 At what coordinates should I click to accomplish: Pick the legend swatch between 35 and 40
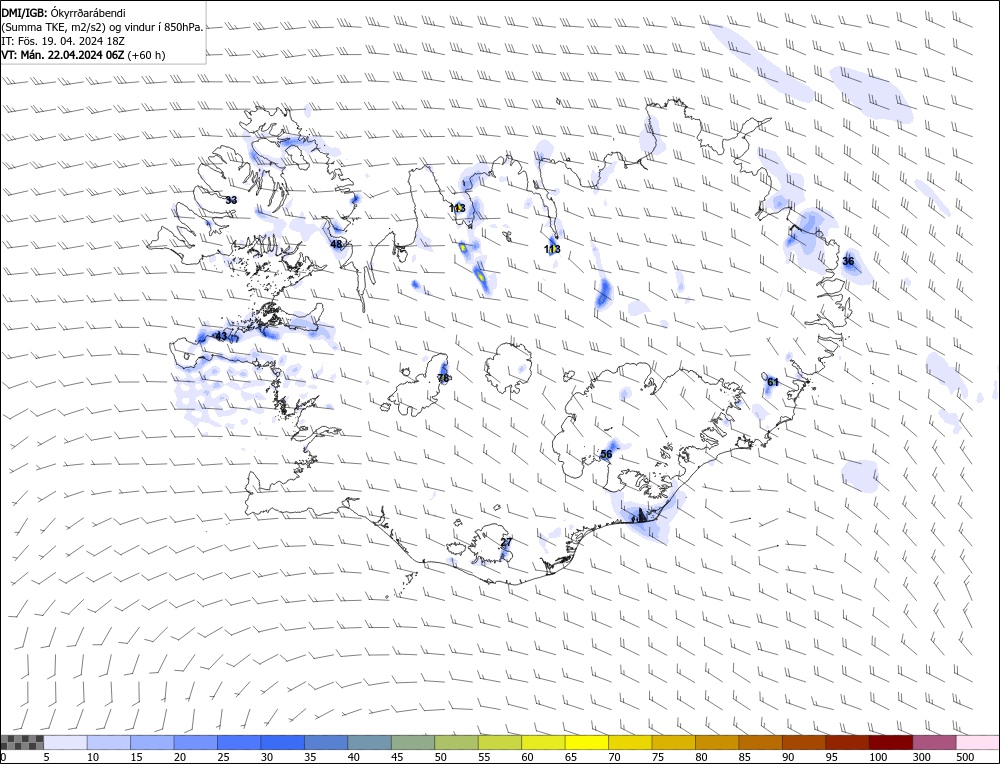[x=326, y=742]
